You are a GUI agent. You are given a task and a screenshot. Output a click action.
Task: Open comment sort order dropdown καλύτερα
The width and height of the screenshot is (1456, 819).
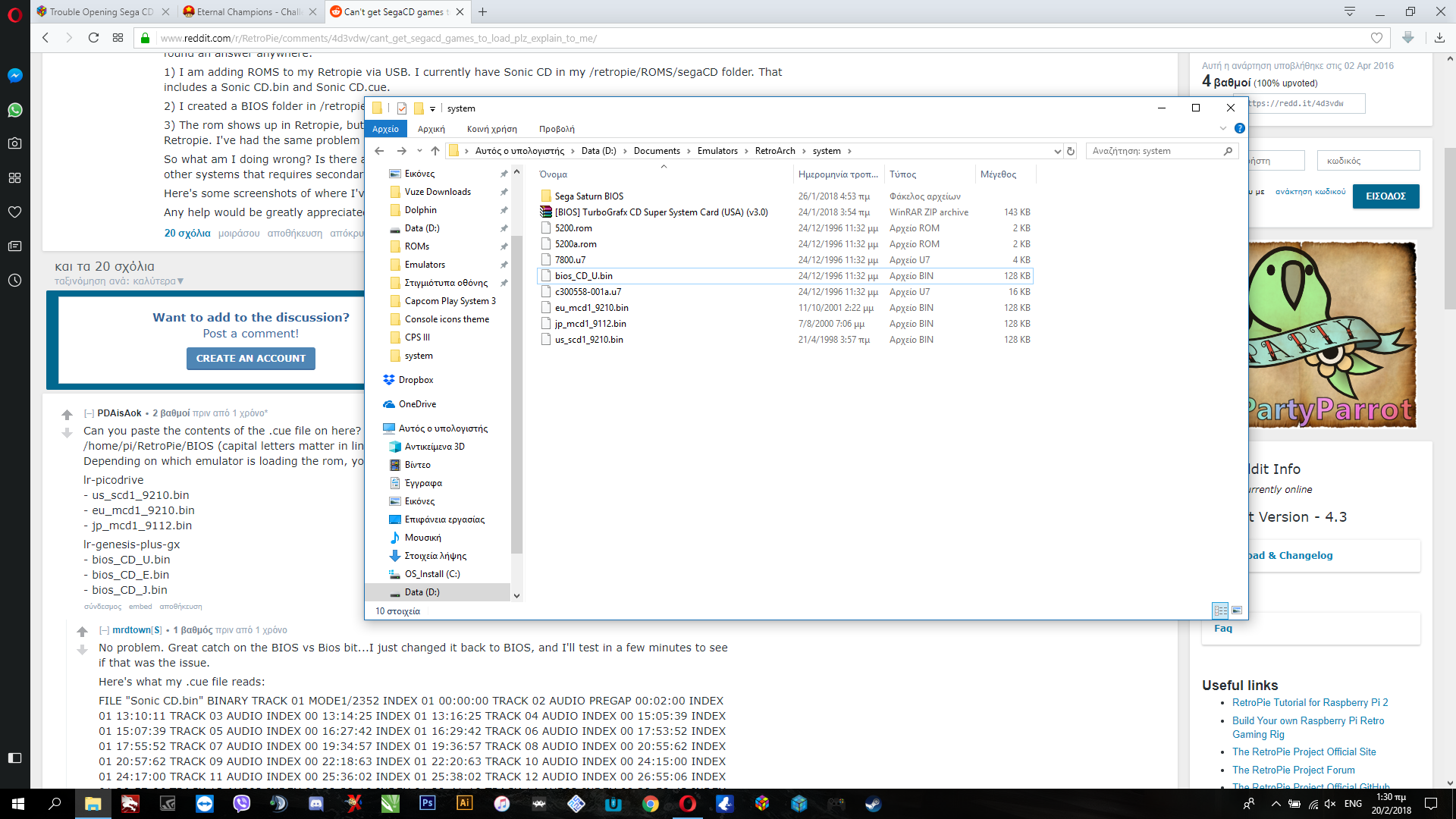(x=158, y=281)
